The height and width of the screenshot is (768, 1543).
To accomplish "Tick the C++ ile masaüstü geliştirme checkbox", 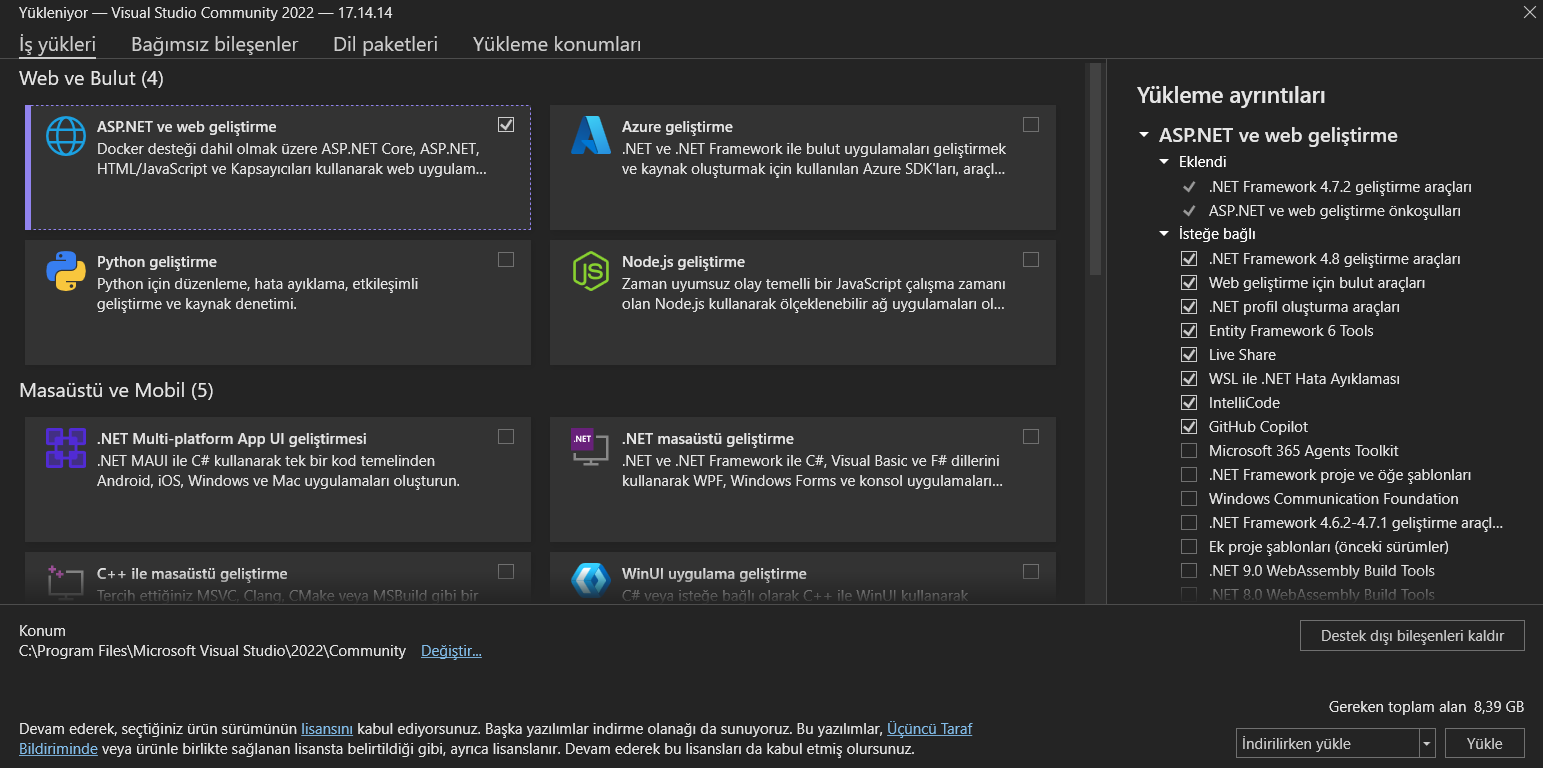I will 506,571.
